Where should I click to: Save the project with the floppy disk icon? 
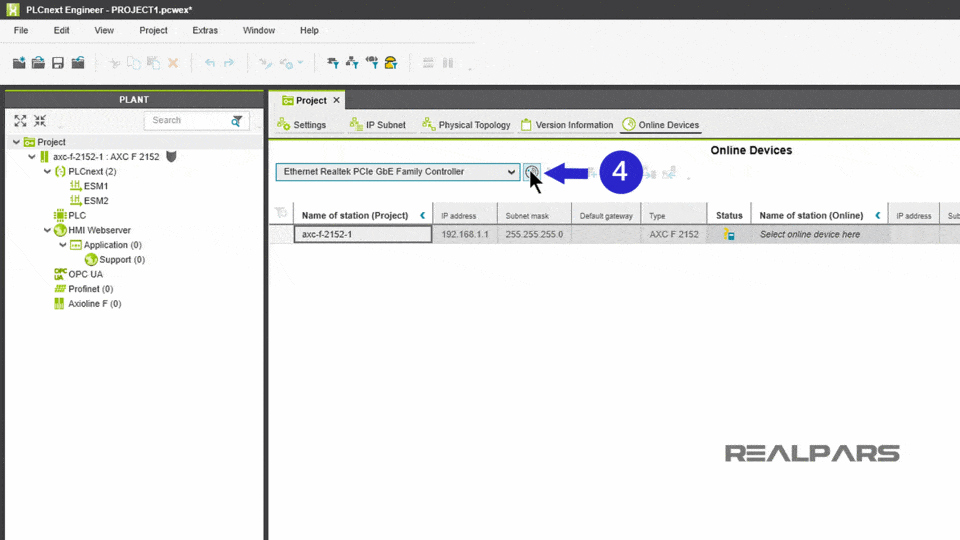[x=58, y=62]
